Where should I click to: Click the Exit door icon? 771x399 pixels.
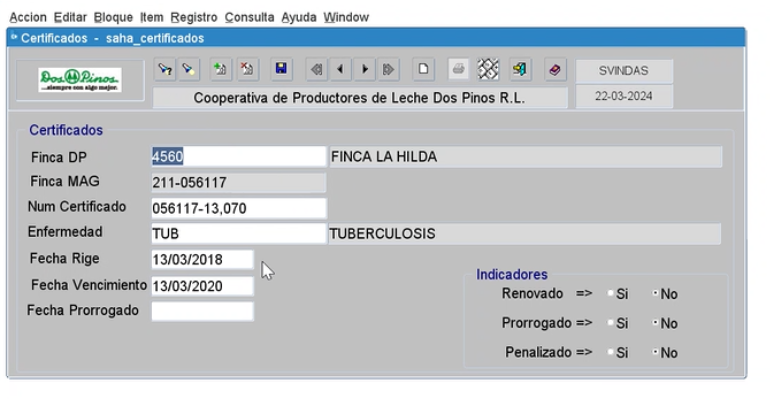[520, 69]
